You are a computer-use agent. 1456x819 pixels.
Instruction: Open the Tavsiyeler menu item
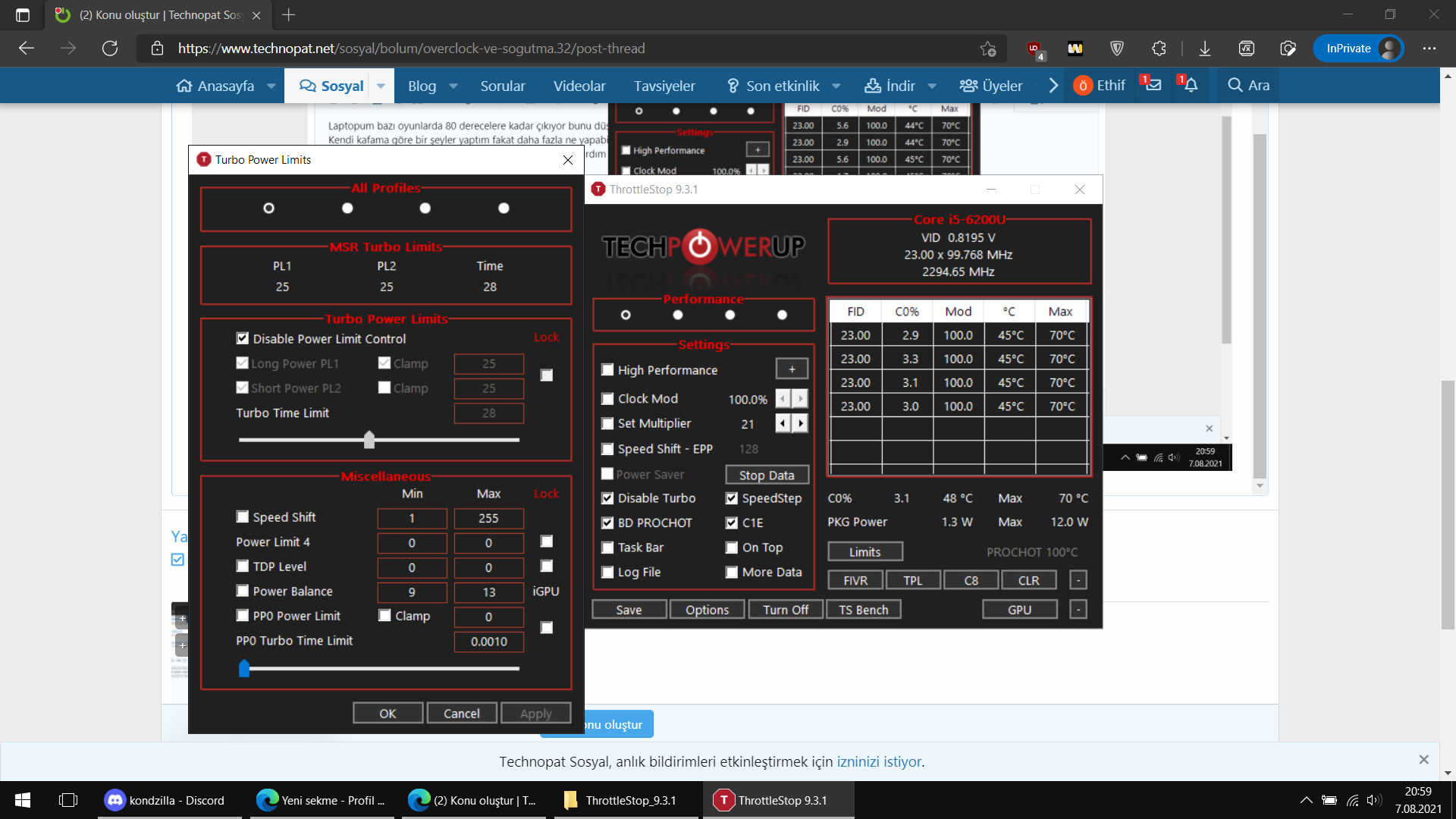pos(664,86)
